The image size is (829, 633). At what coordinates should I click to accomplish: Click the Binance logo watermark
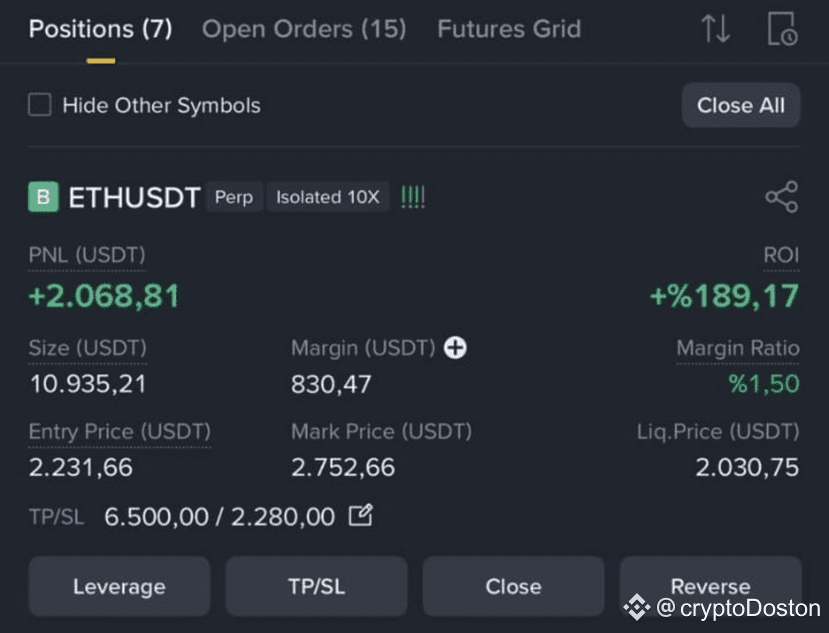[637, 607]
